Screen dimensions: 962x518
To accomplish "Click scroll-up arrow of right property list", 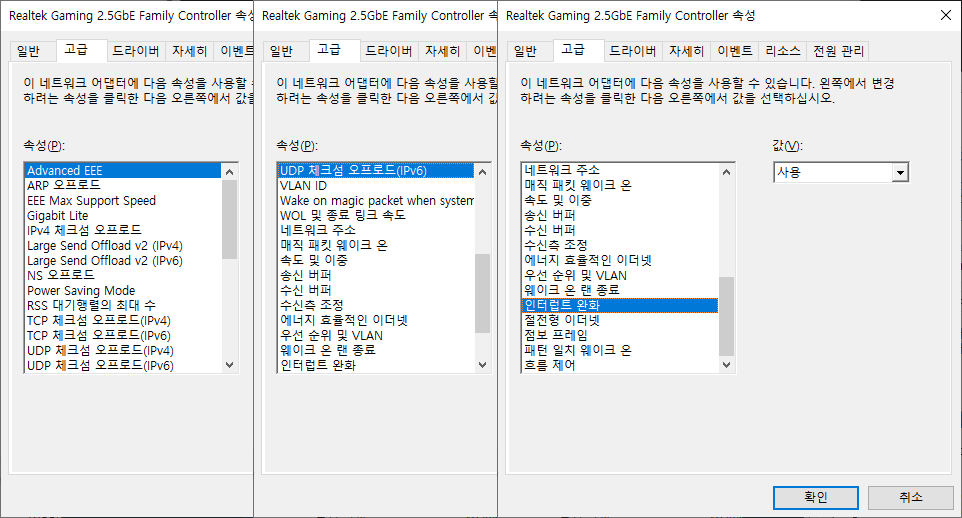I will tap(726, 172).
